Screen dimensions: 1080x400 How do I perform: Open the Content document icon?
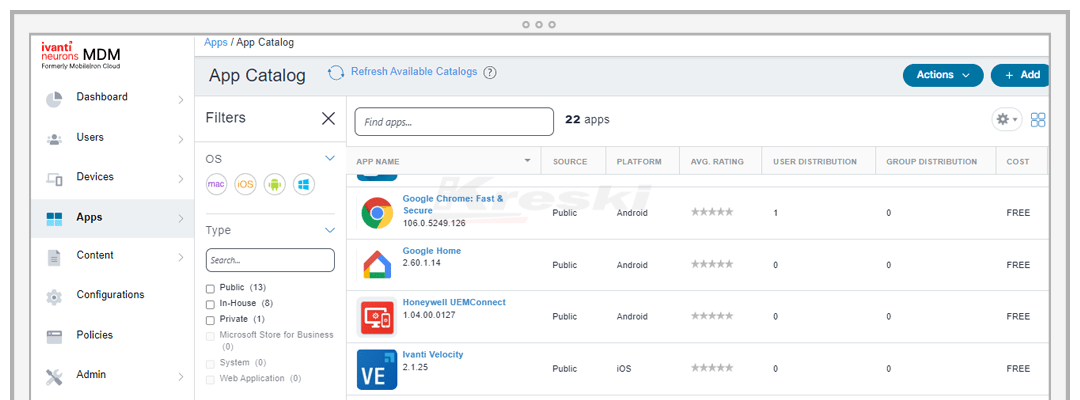pyautogui.click(x=54, y=258)
